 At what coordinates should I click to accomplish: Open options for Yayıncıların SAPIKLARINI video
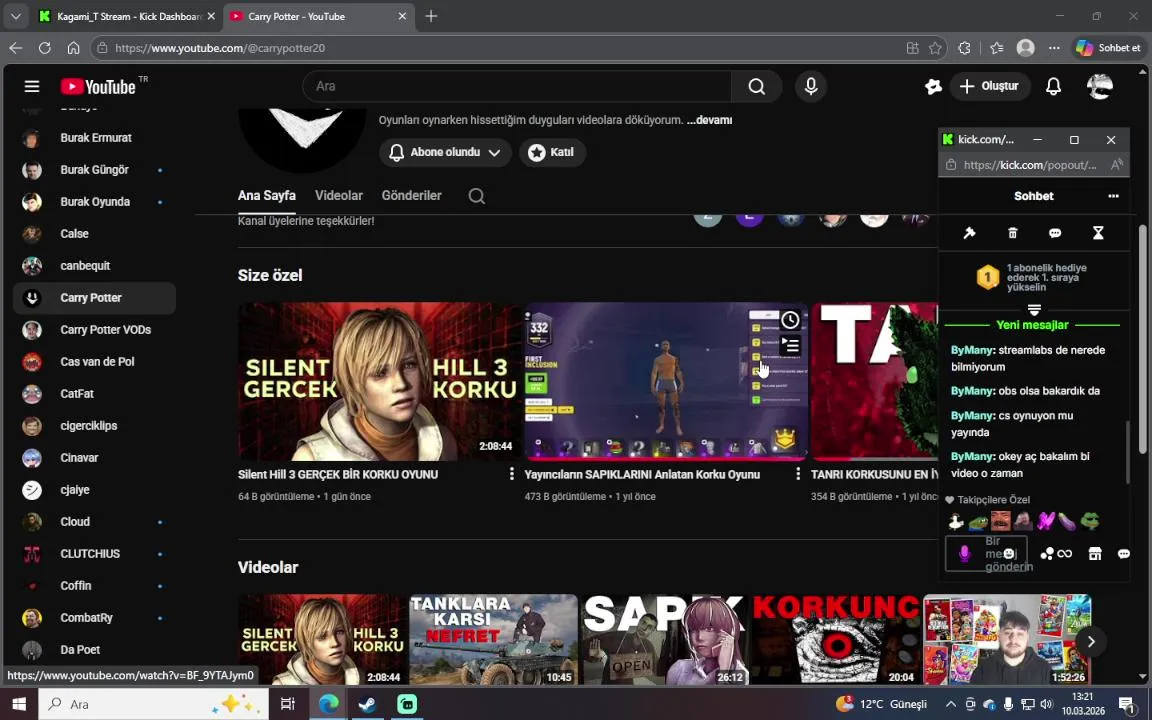pyautogui.click(x=798, y=475)
